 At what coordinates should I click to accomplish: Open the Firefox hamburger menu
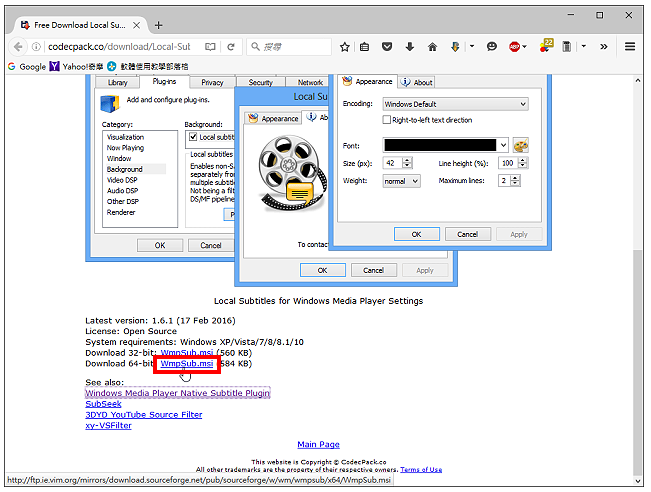(x=629, y=47)
